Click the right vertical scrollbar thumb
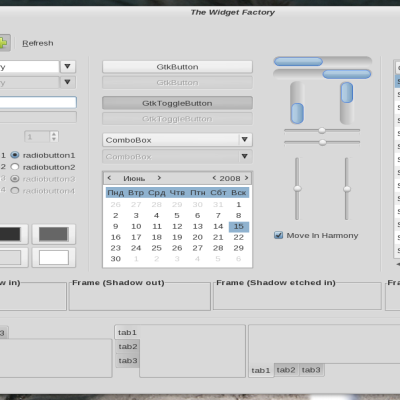This screenshot has height=400, width=400. click(347, 92)
